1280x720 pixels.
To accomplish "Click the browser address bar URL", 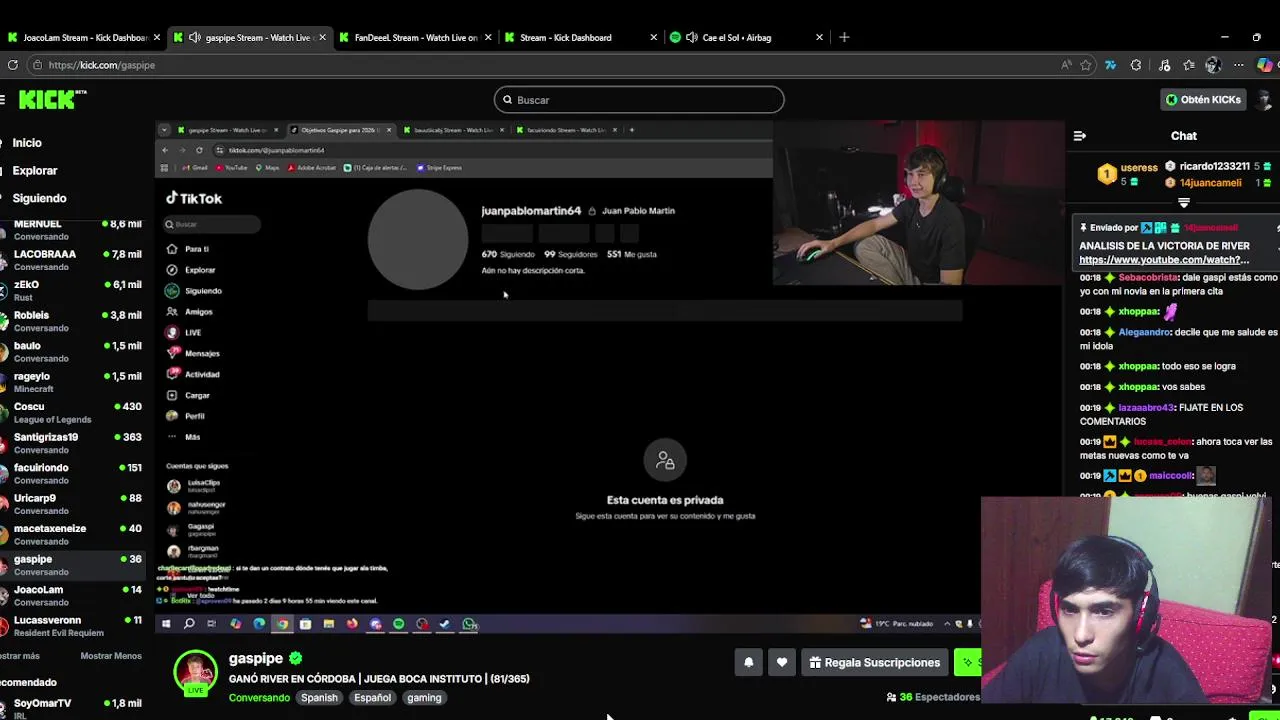I will (x=101, y=65).
